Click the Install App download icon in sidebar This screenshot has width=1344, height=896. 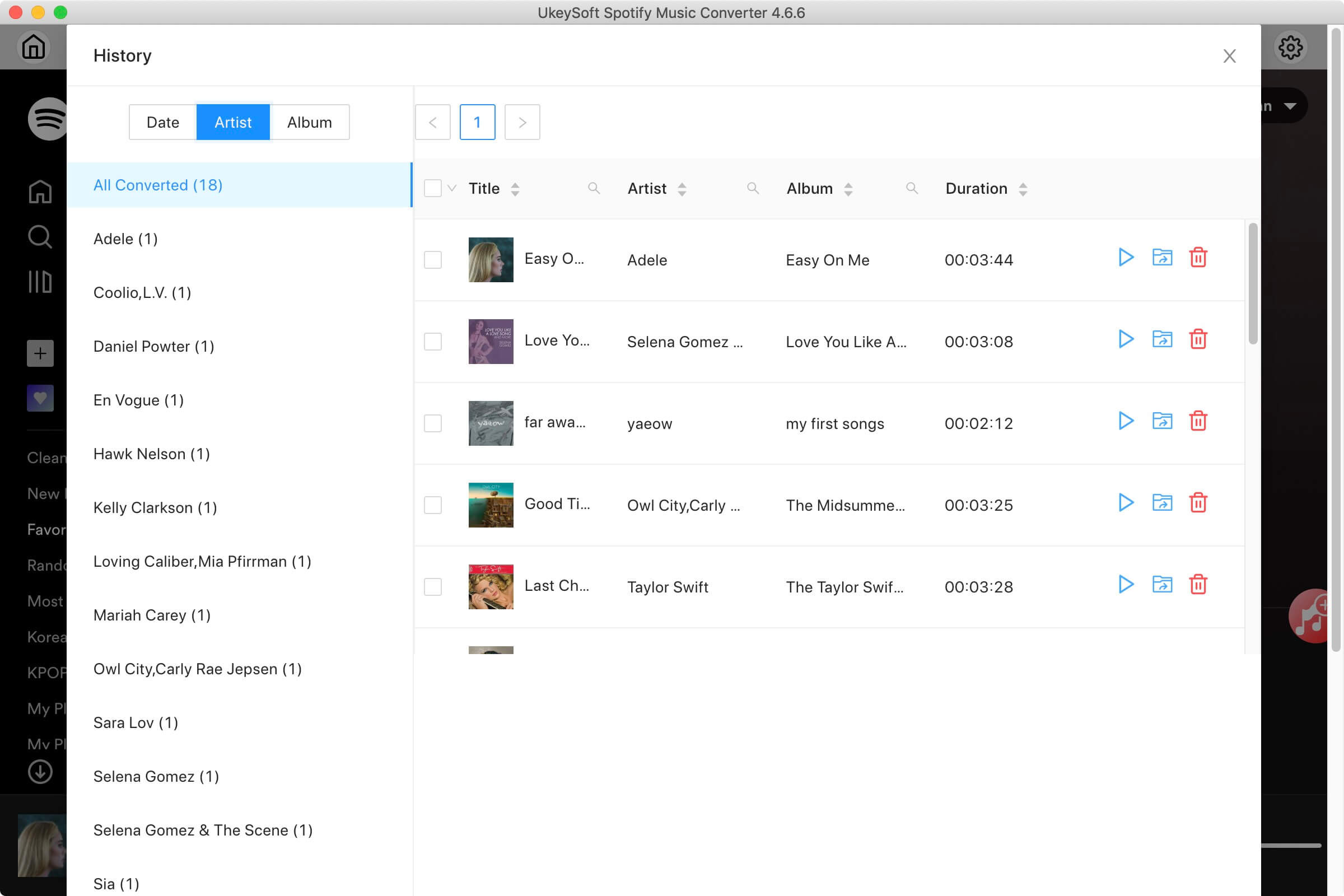tap(40, 772)
